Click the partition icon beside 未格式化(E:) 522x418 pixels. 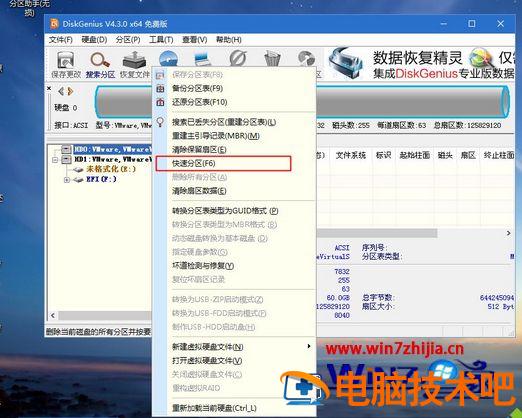78,169
